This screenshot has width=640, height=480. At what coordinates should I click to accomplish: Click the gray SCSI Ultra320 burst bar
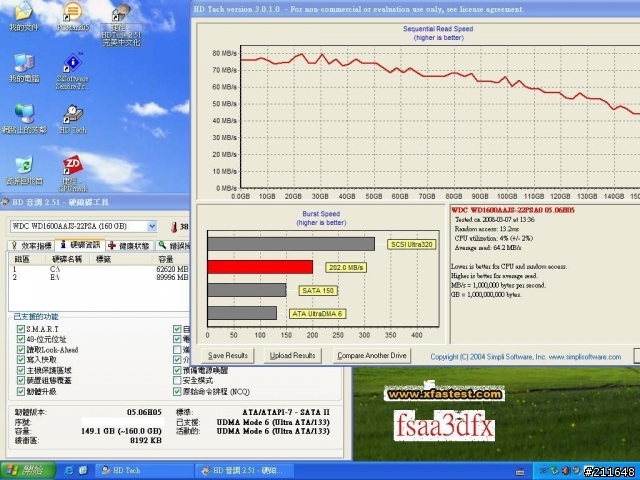point(291,244)
